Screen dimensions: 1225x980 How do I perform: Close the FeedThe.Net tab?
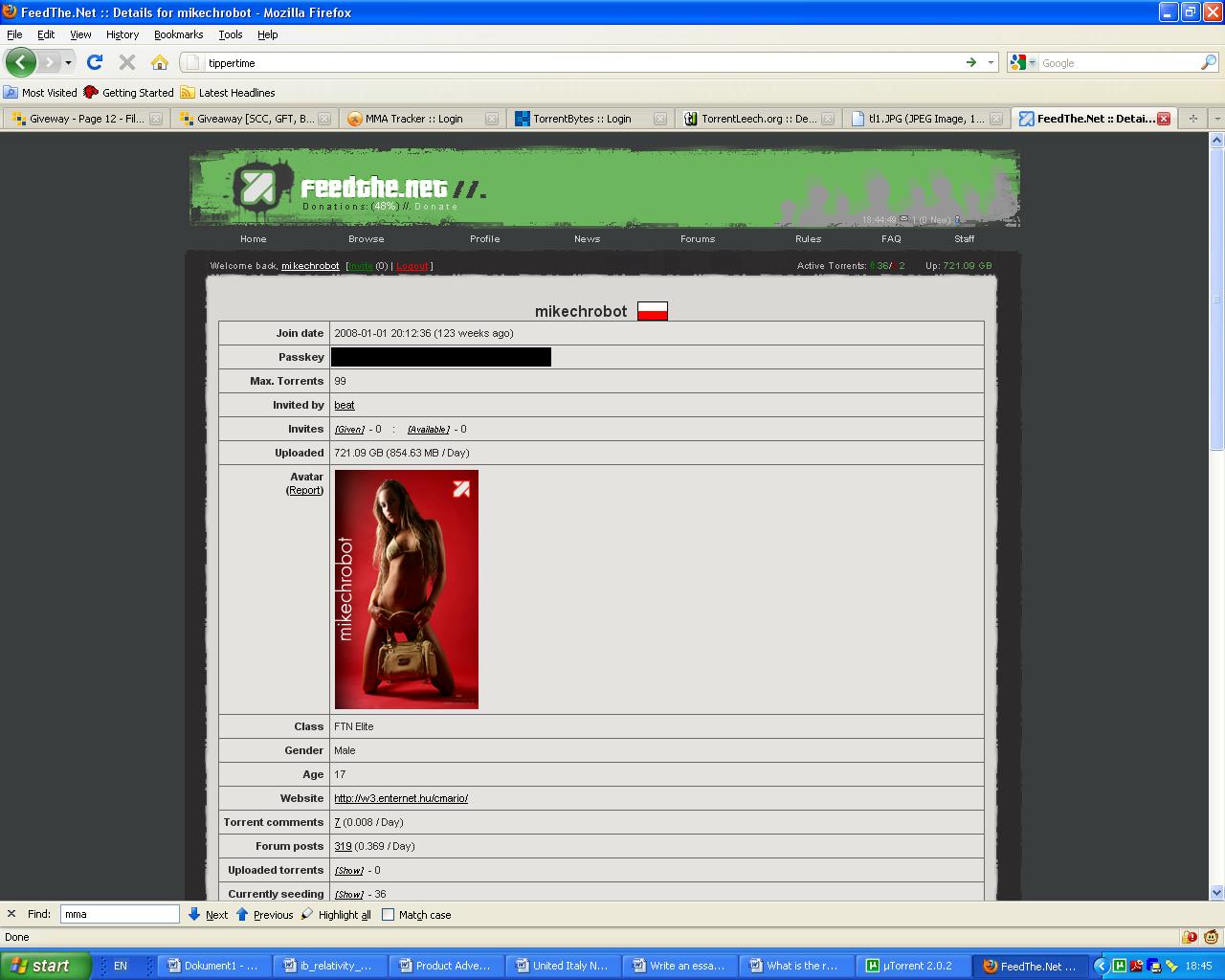(1163, 119)
